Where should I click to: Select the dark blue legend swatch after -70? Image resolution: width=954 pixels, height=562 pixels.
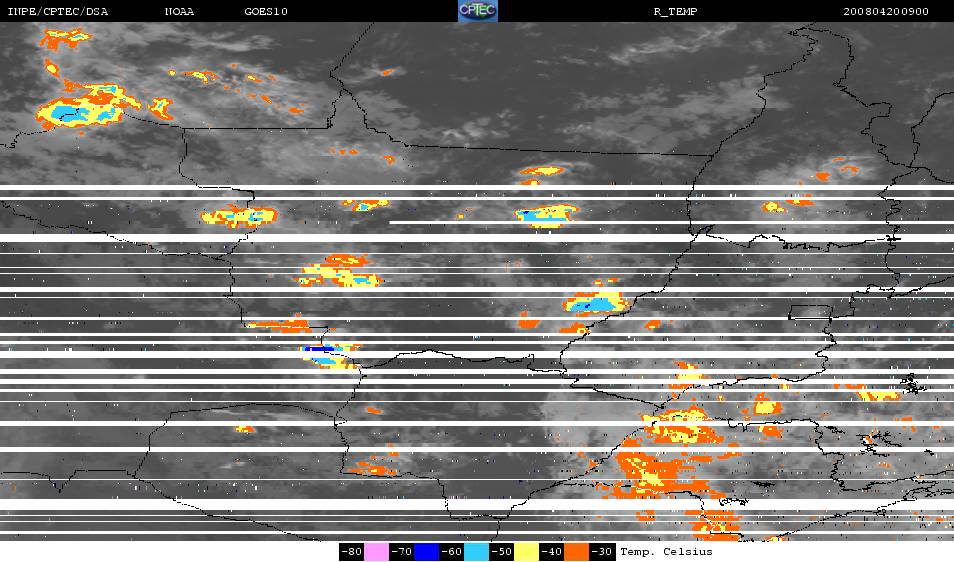tap(427, 552)
